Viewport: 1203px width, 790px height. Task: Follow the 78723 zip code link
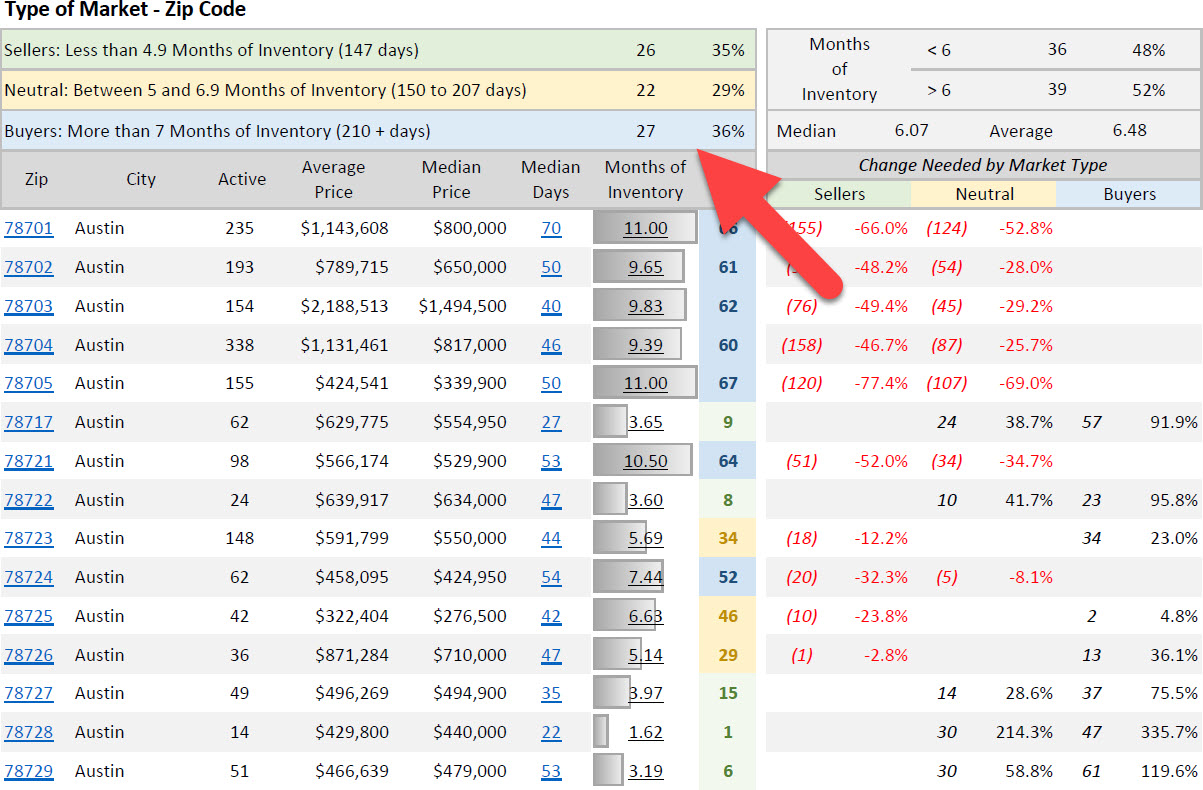tap(28, 538)
